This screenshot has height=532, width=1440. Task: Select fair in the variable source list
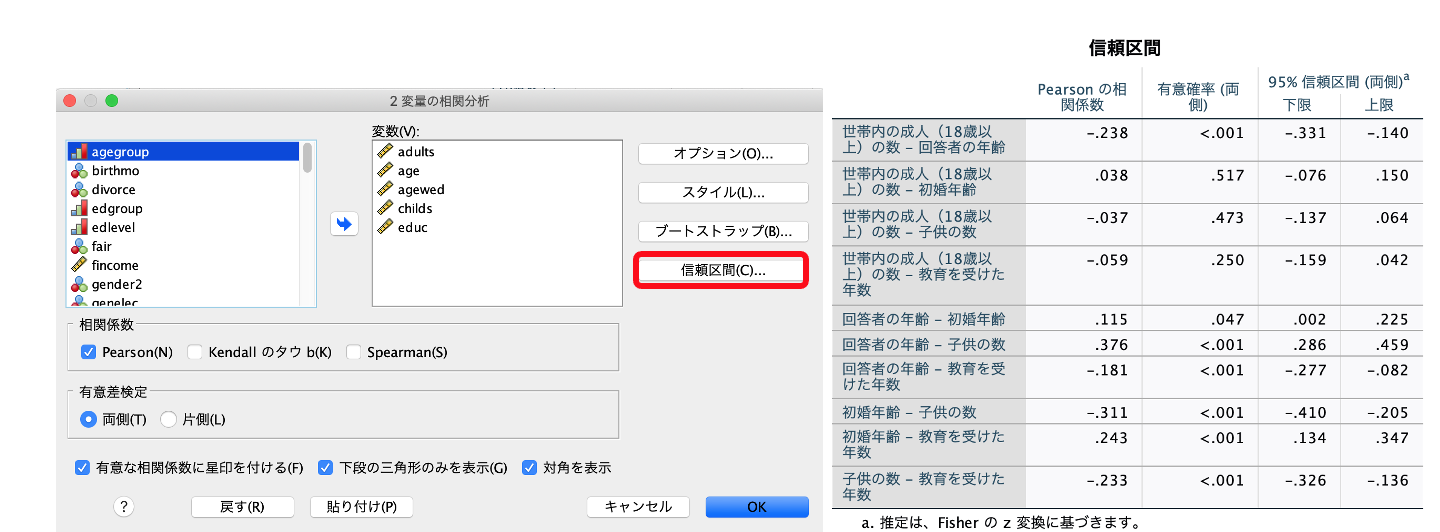(x=183, y=247)
